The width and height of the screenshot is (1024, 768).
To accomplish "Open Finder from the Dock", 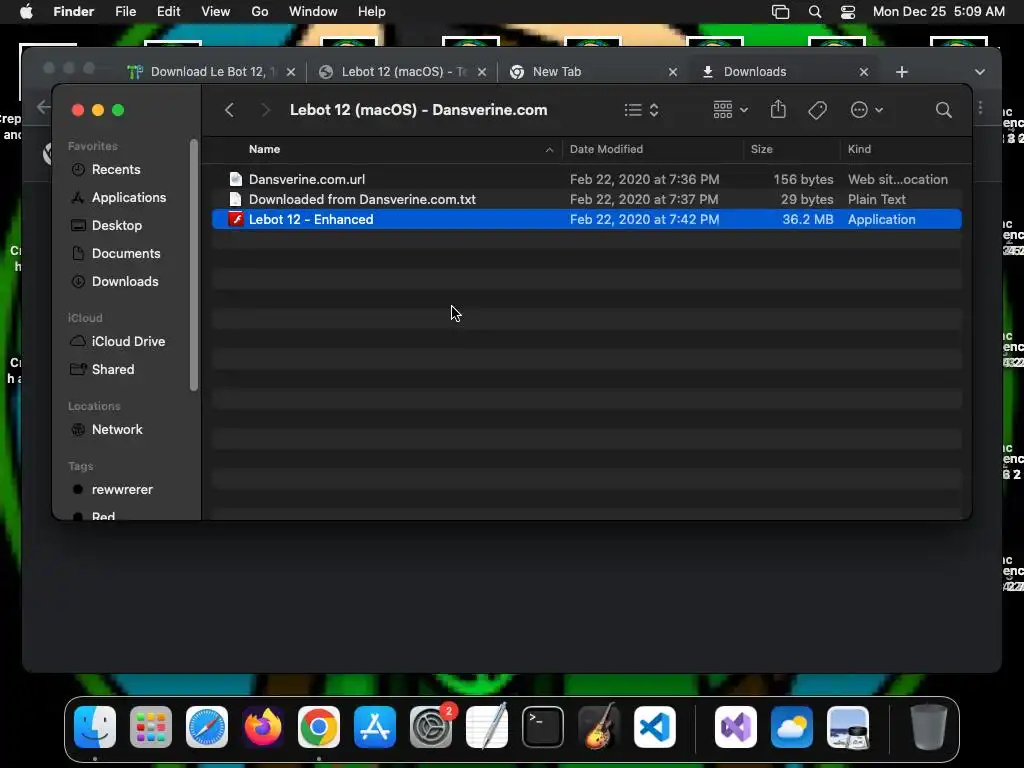I will [95, 727].
